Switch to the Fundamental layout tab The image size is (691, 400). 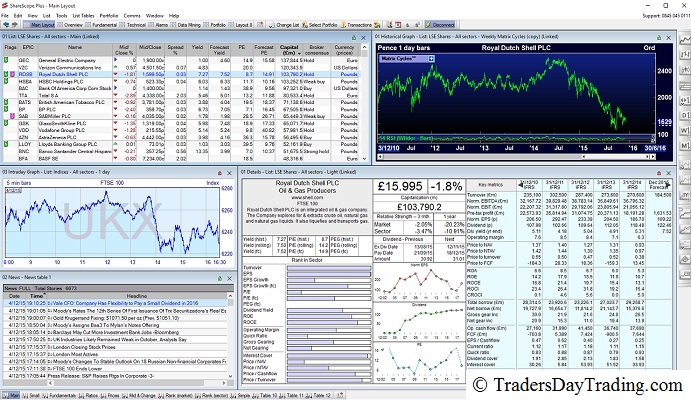pyautogui.click(x=101, y=25)
